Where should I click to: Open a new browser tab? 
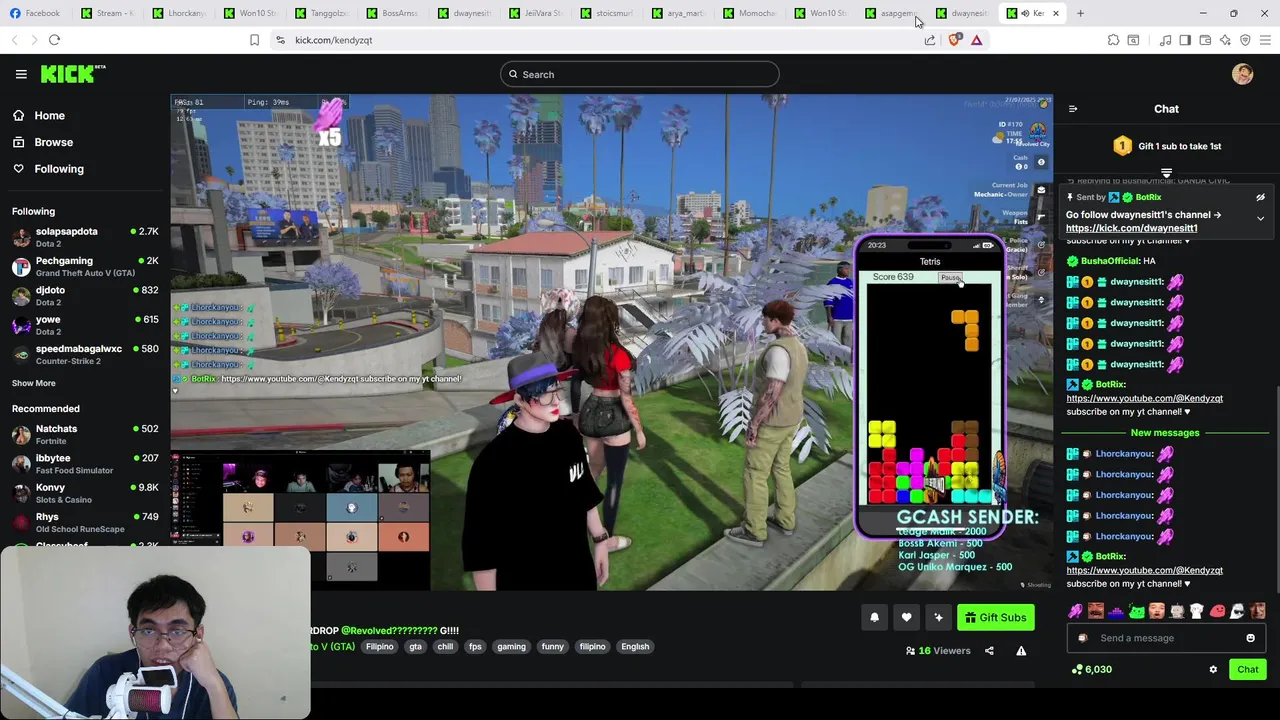tap(1080, 13)
